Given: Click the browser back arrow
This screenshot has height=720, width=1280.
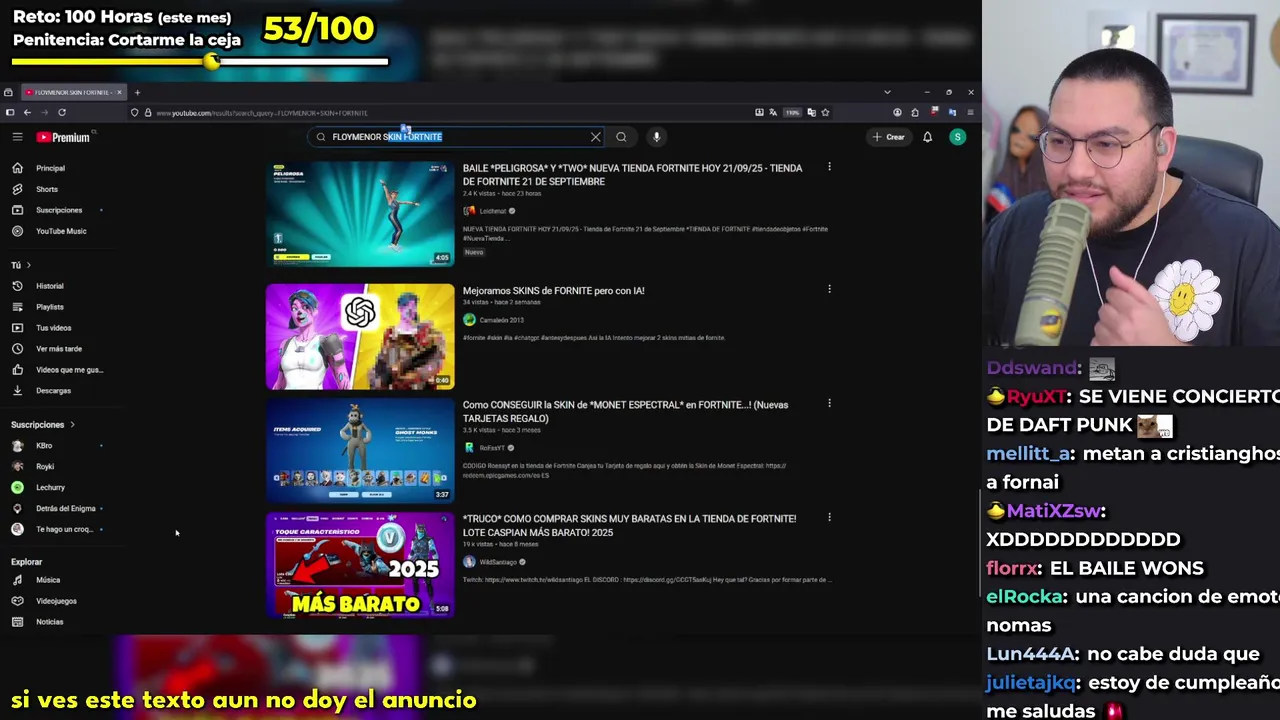Looking at the screenshot, I should point(27,112).
